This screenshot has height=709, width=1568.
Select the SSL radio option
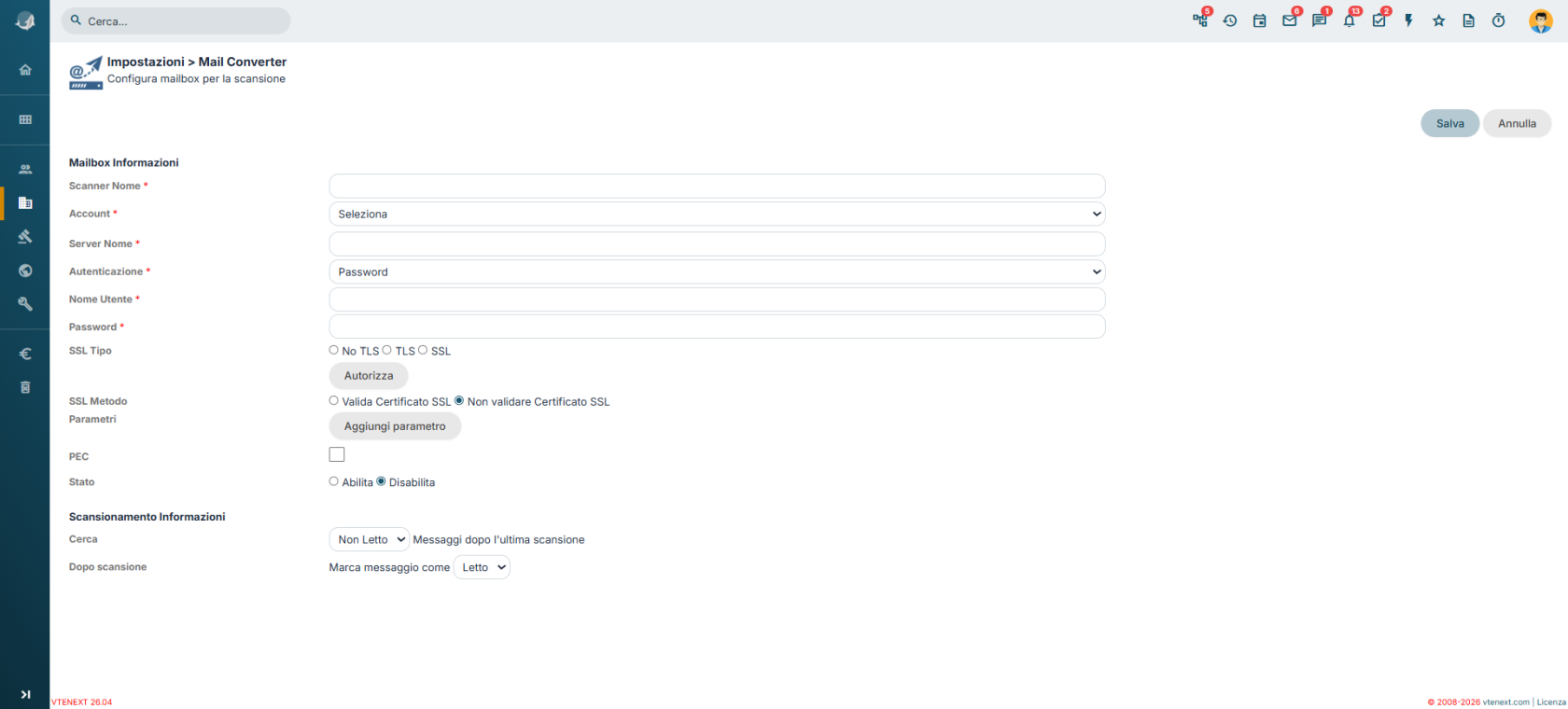(x=423, y=350)
